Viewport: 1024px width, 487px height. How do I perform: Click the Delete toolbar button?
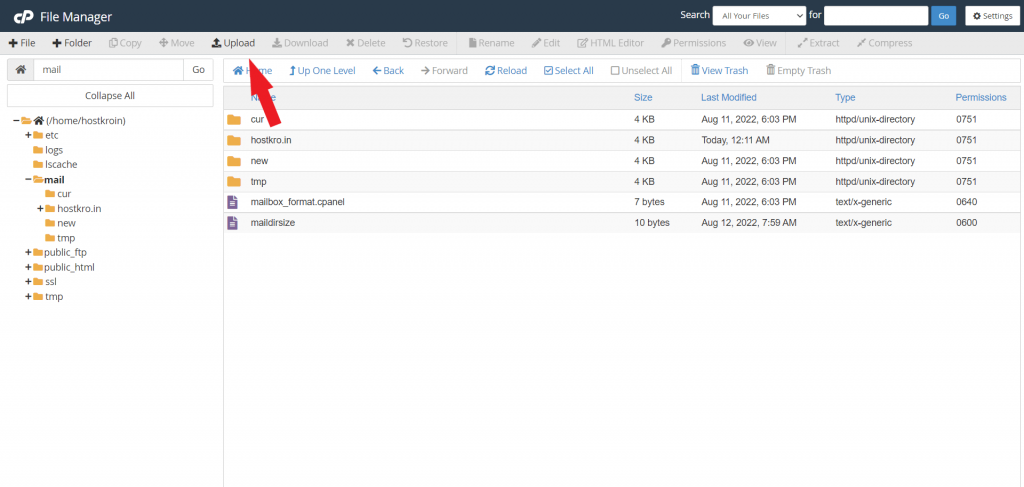click(365, 43)
